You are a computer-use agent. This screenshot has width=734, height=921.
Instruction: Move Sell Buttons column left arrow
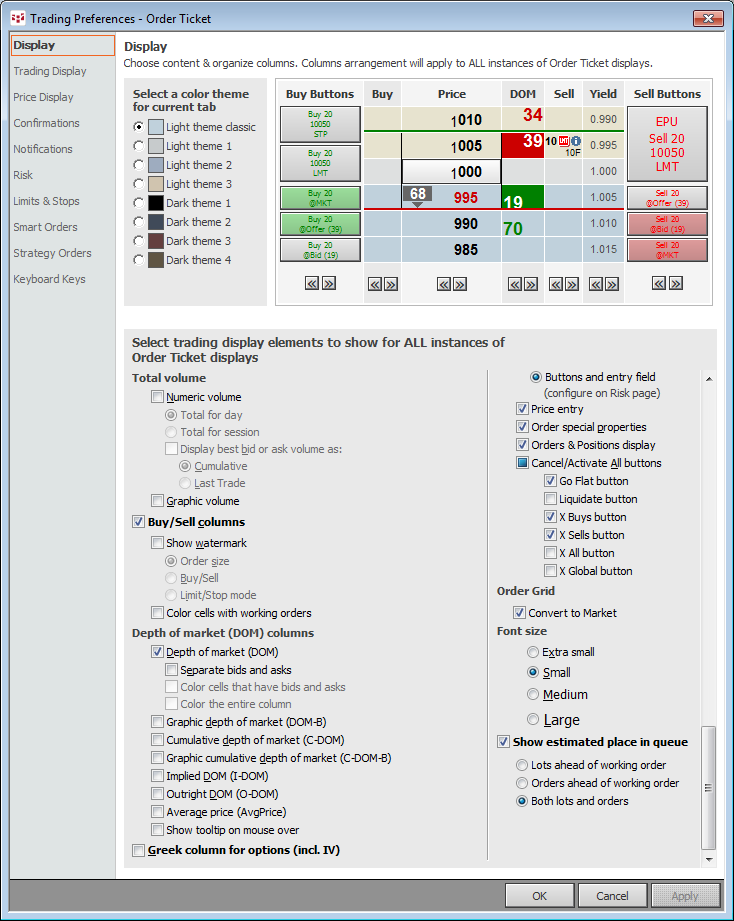659,284
